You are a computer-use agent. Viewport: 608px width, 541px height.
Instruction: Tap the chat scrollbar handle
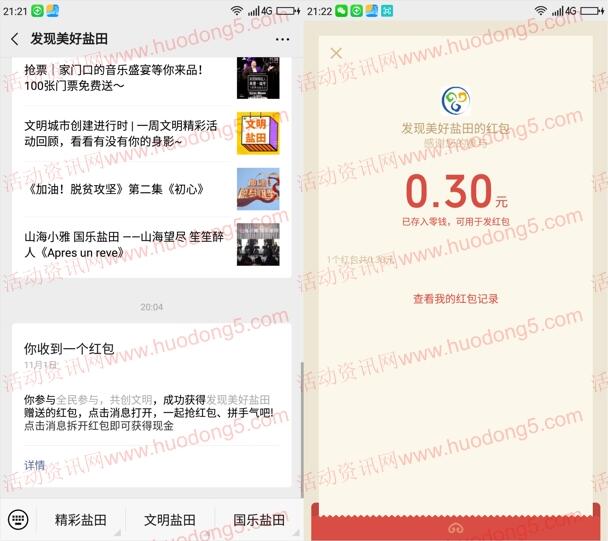(x=302, y=429)
